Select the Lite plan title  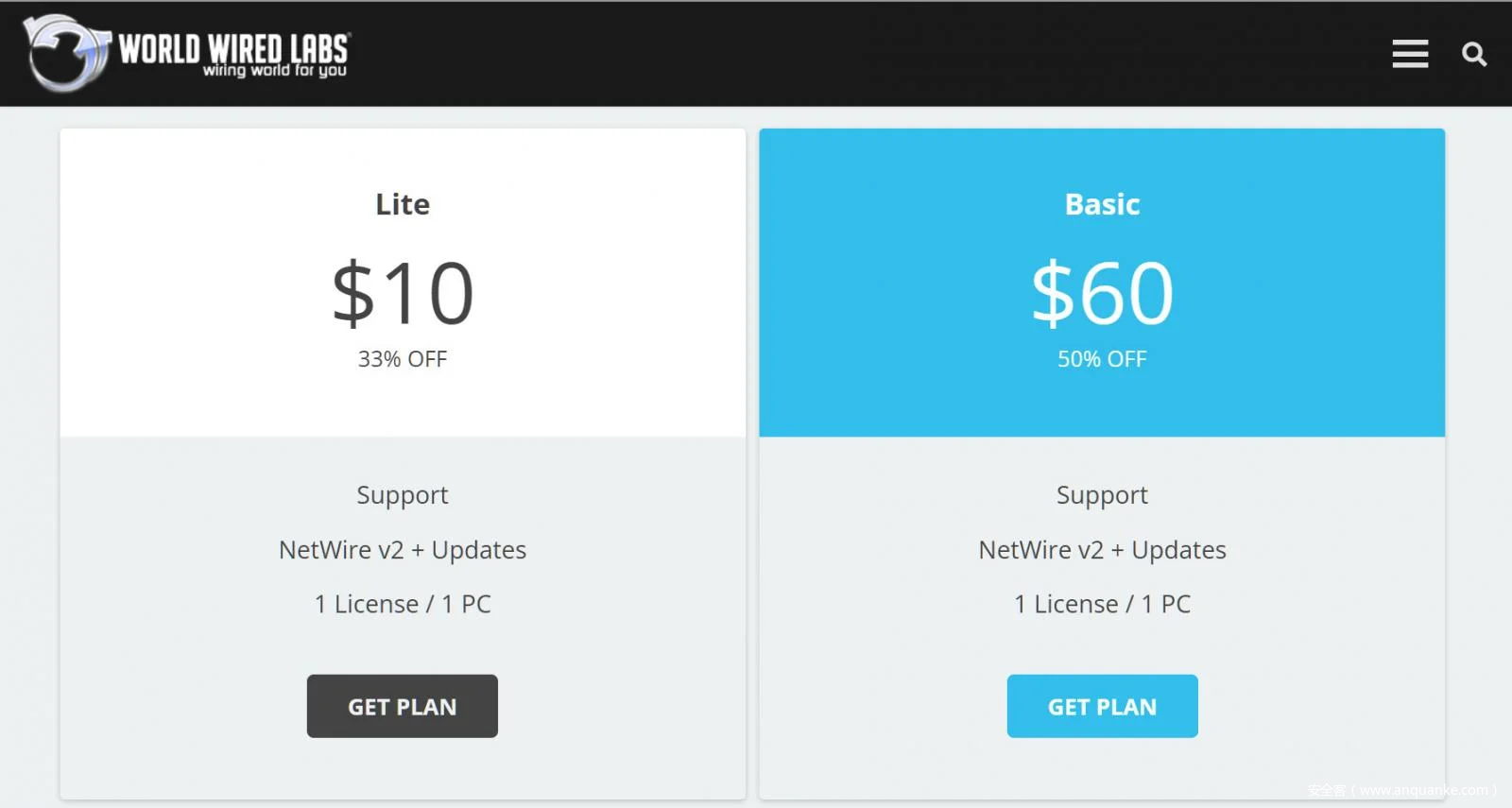[403, 204]
